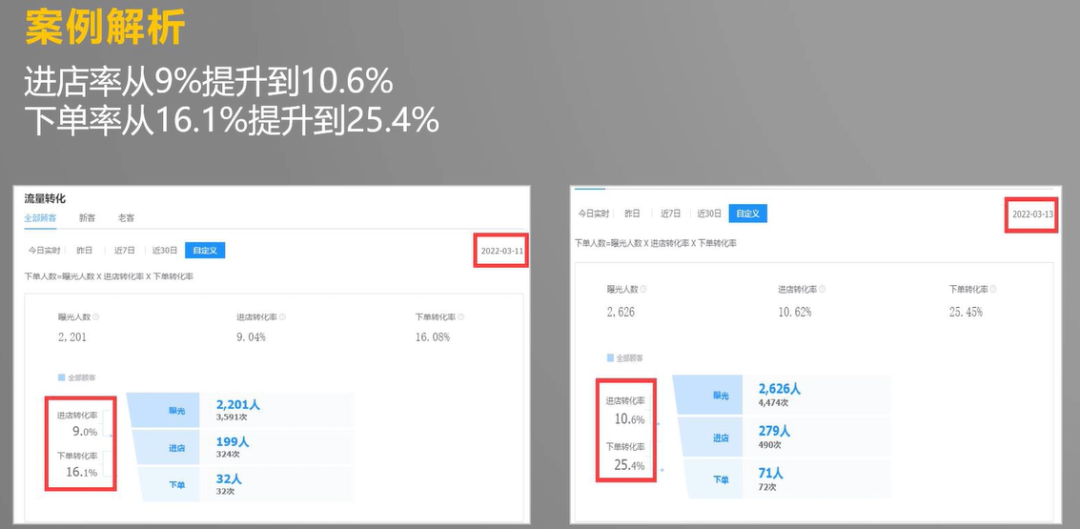Click info icon beside 下单转化率 above 16.08%
This screenshot has width=1080, height=529.
(461, 318)
